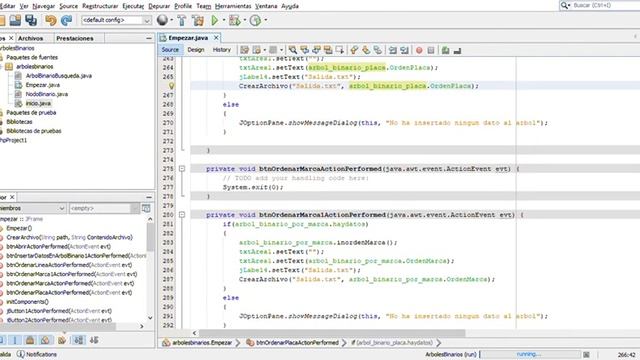Click Find Previous Occurrence icon in editor toolbar
The height and width of the screenshot is (360, 640).
(304, 50)
